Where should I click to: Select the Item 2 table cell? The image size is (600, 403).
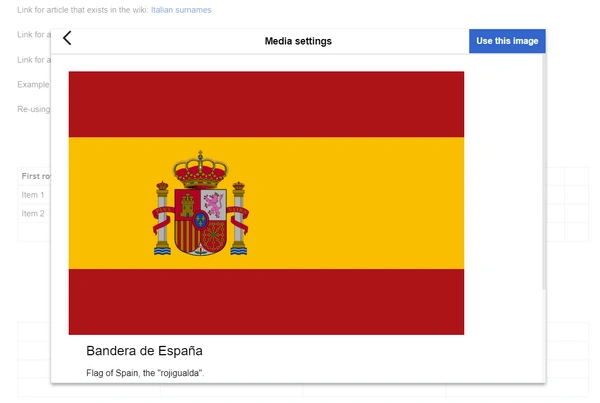point(33,214)
